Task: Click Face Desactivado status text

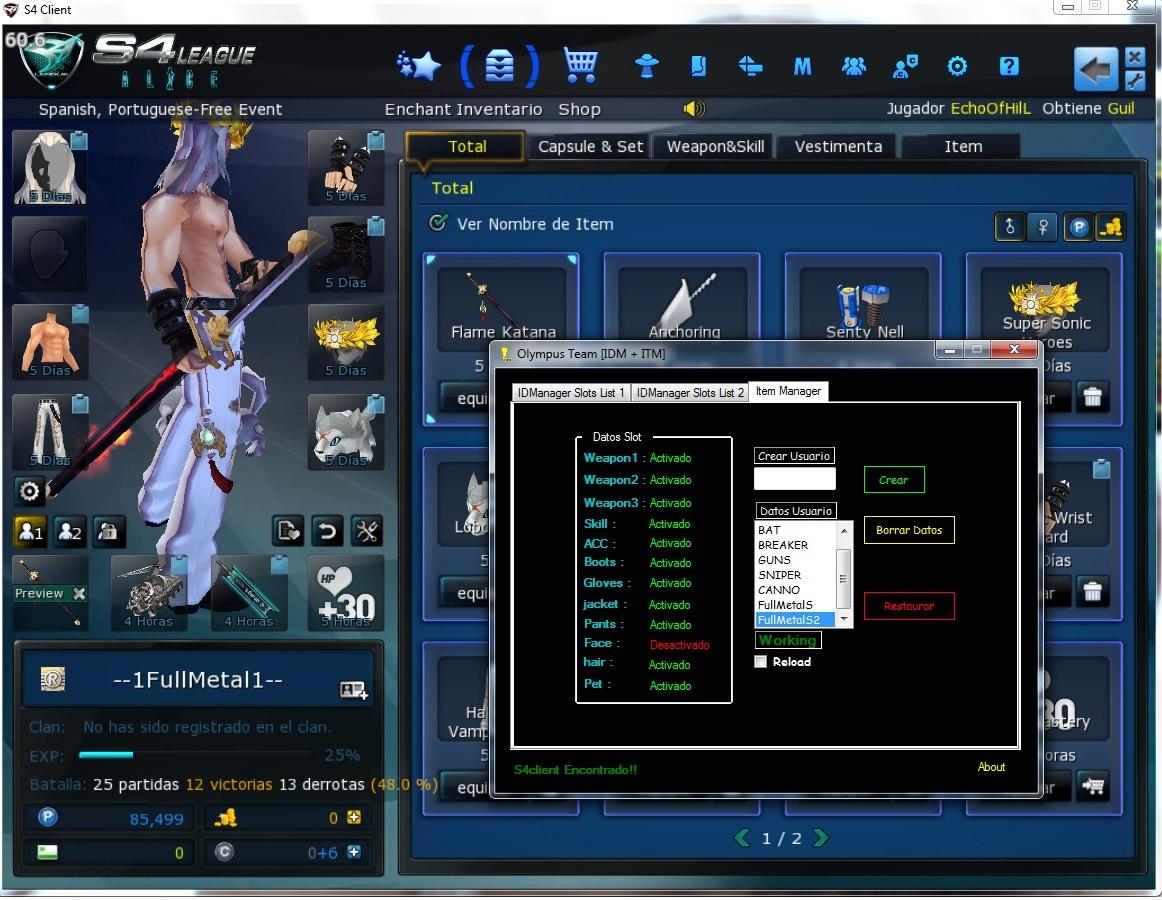Action: [679, 645]
